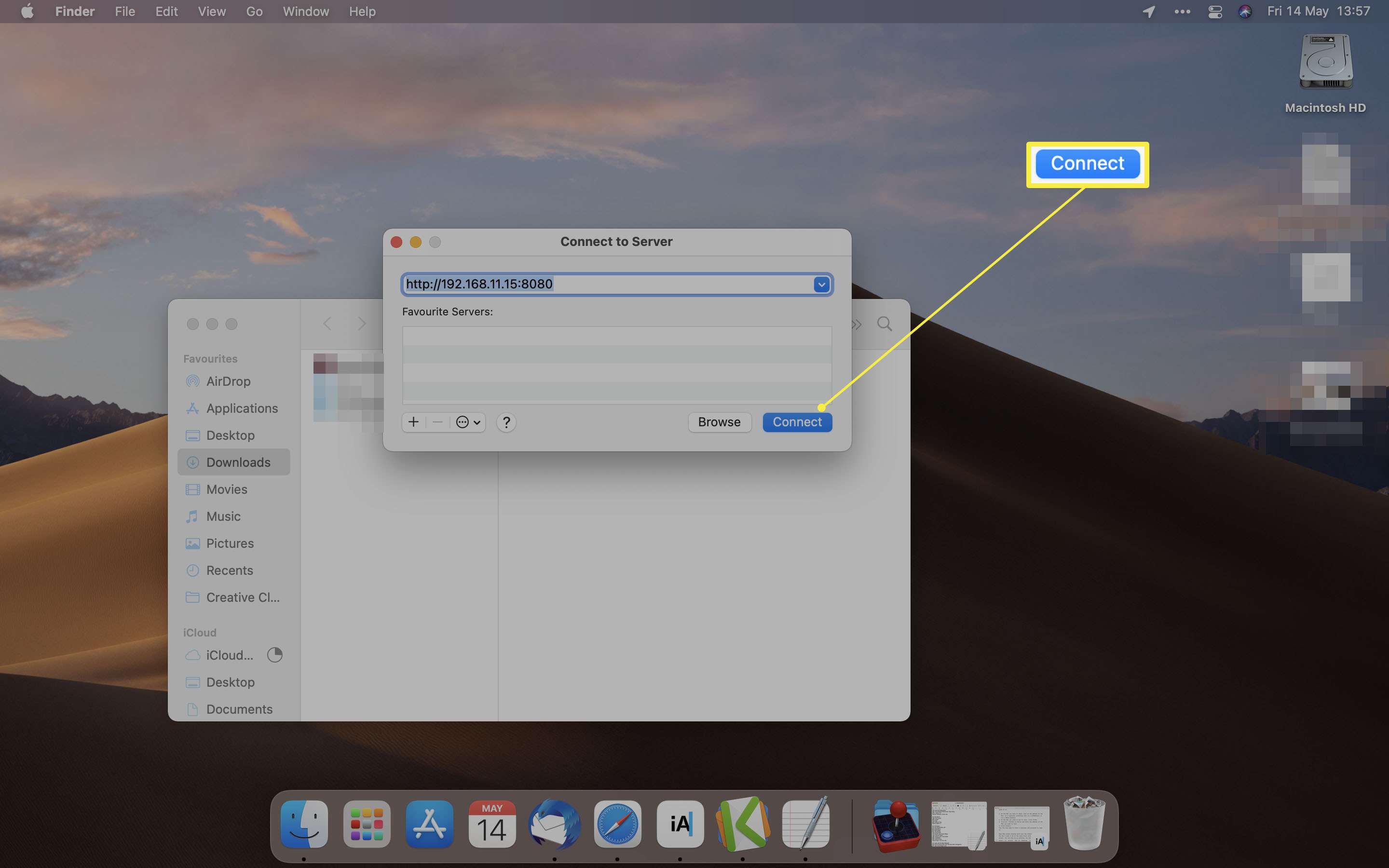
Task: Select Music in Finder sidebar
Action: pos(233,516)
